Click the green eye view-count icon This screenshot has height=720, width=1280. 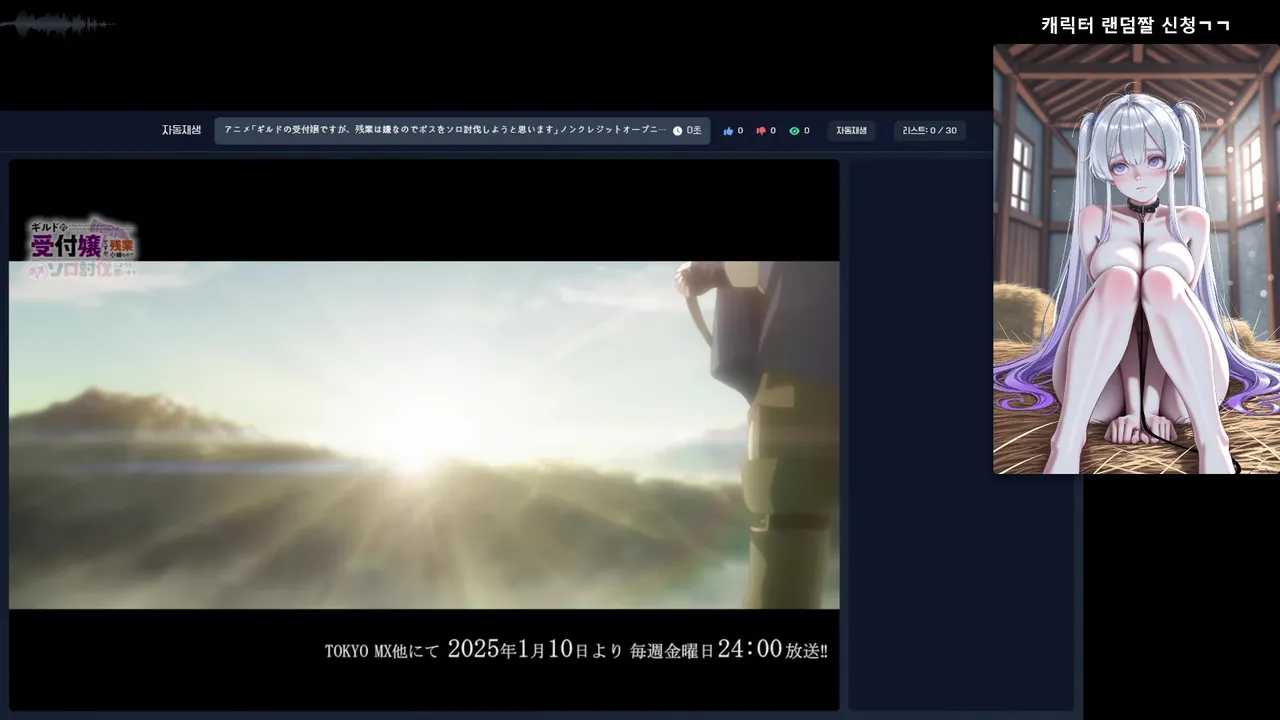click(794, 131)
